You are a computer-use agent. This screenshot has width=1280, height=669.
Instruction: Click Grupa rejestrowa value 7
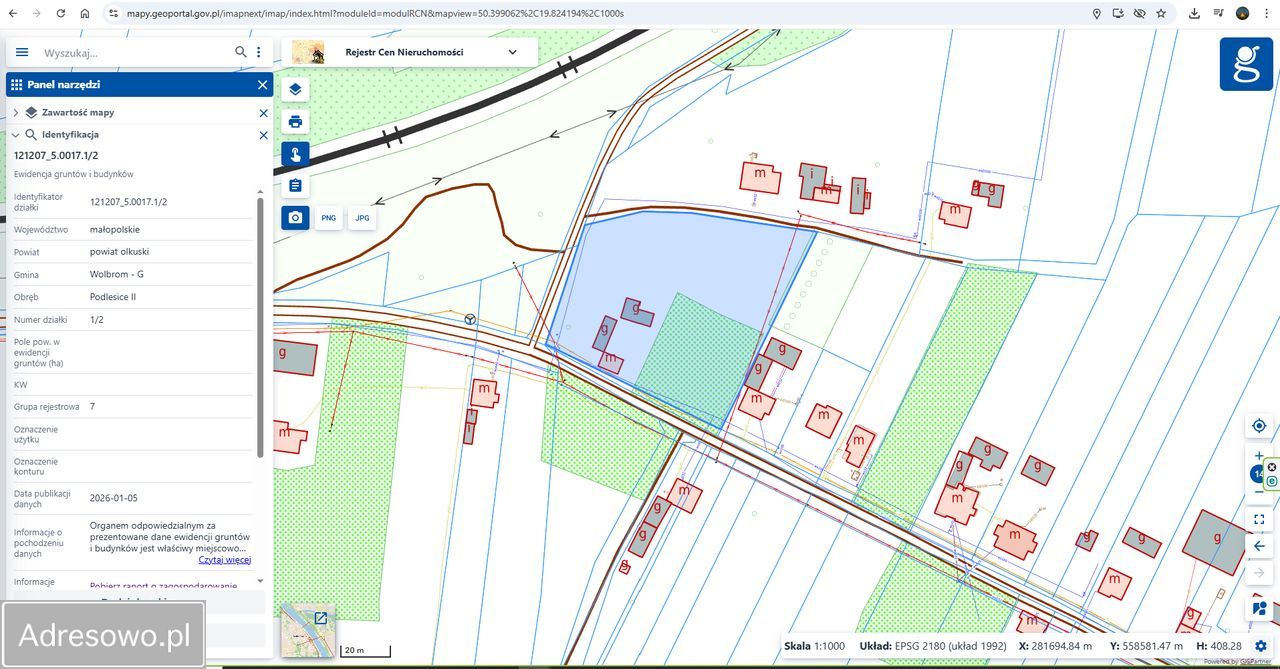[x=93, y=407]
